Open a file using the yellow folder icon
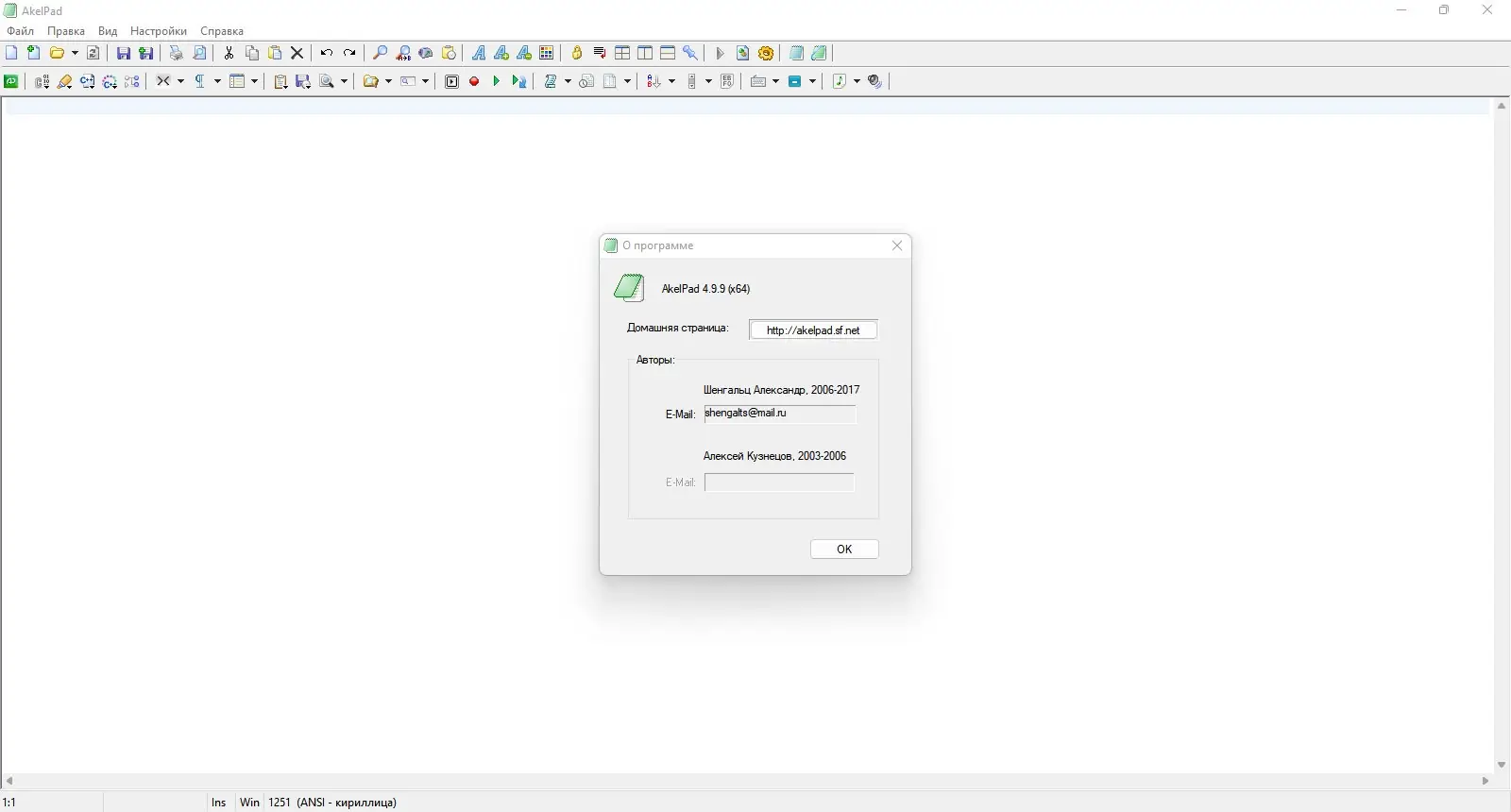 [x=57, y=53]
